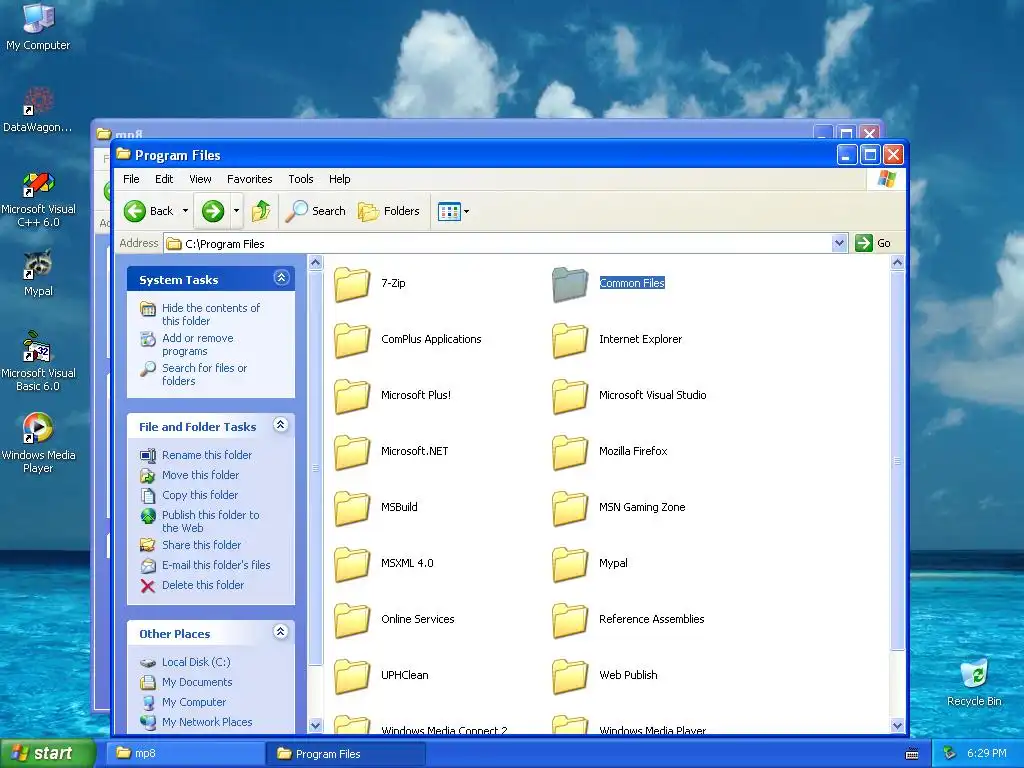
Task: Select the Internet Explorer folder icon
Action: click(x=570, y=340)
